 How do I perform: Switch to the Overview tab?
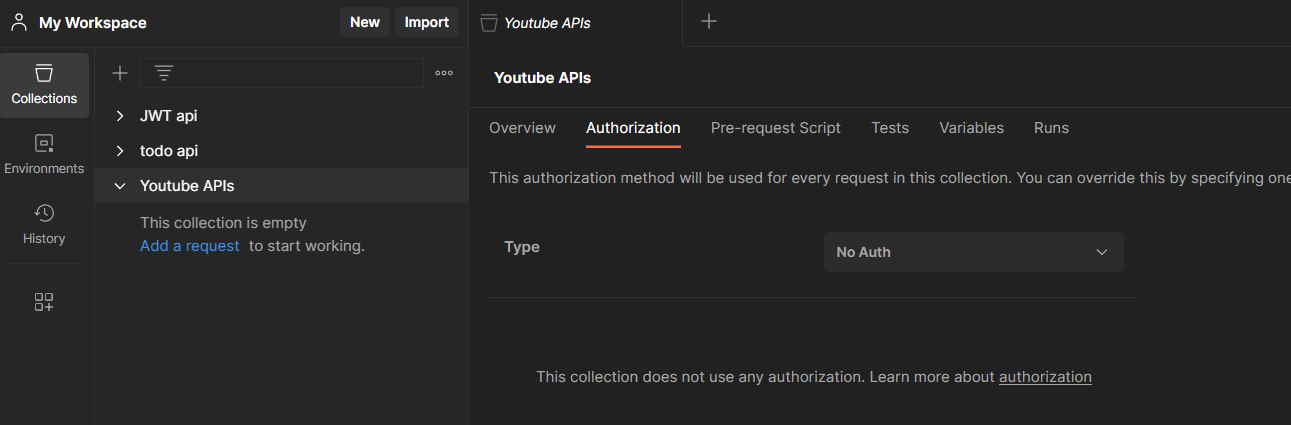click(x=522, y=128)
